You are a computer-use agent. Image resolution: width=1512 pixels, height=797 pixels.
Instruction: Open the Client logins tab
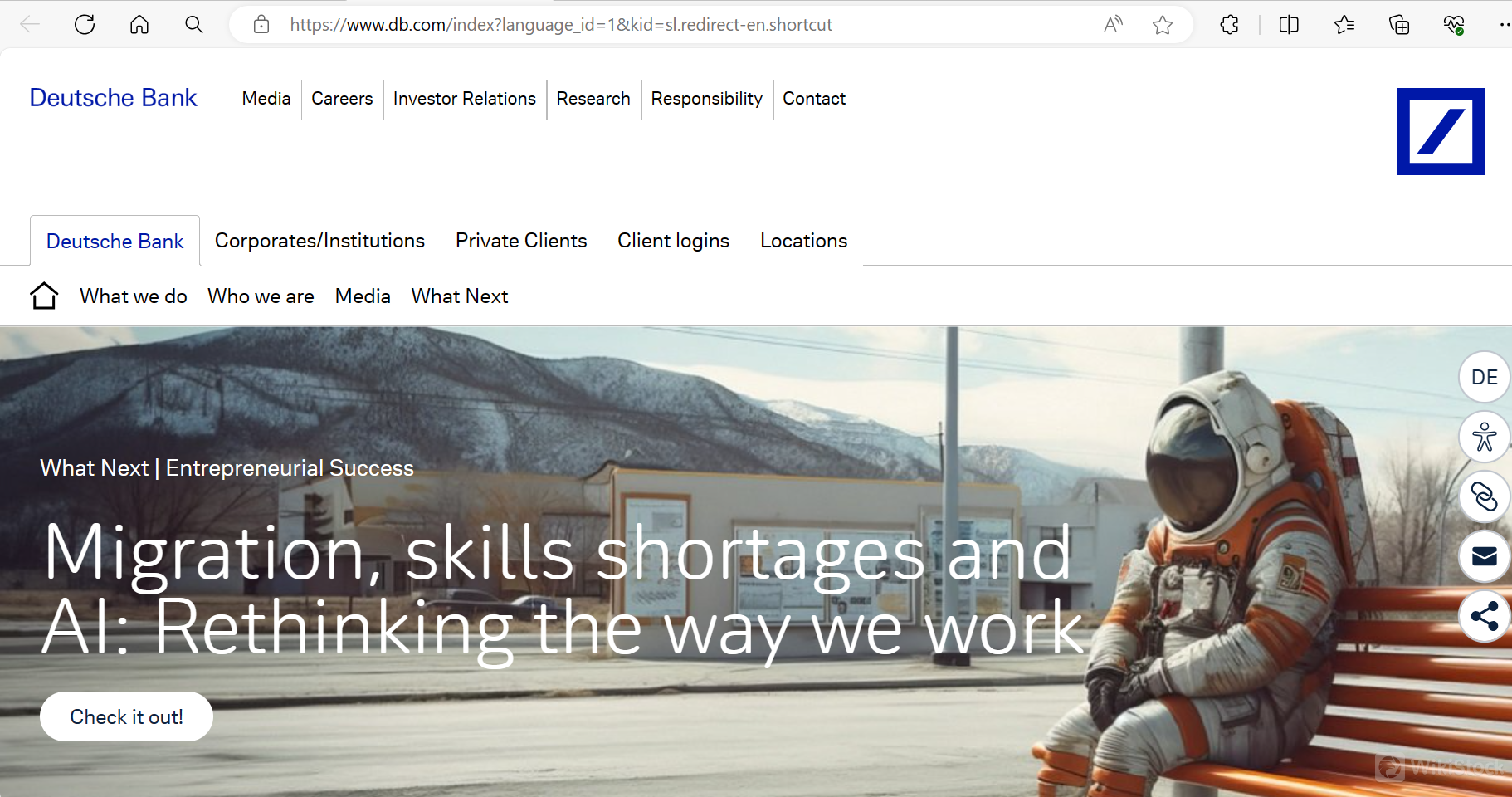click(673, 241)
